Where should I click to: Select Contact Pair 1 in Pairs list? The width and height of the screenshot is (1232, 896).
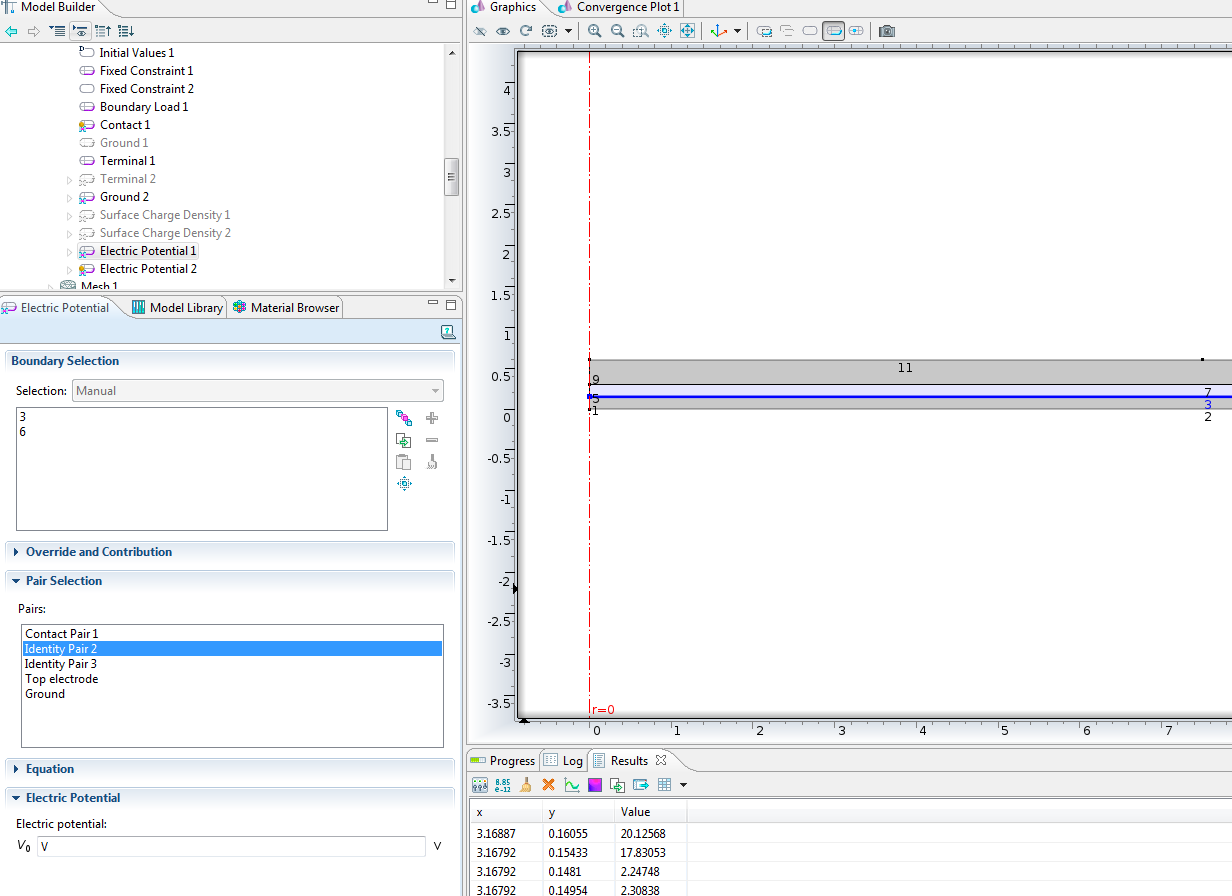coord(62,634)
